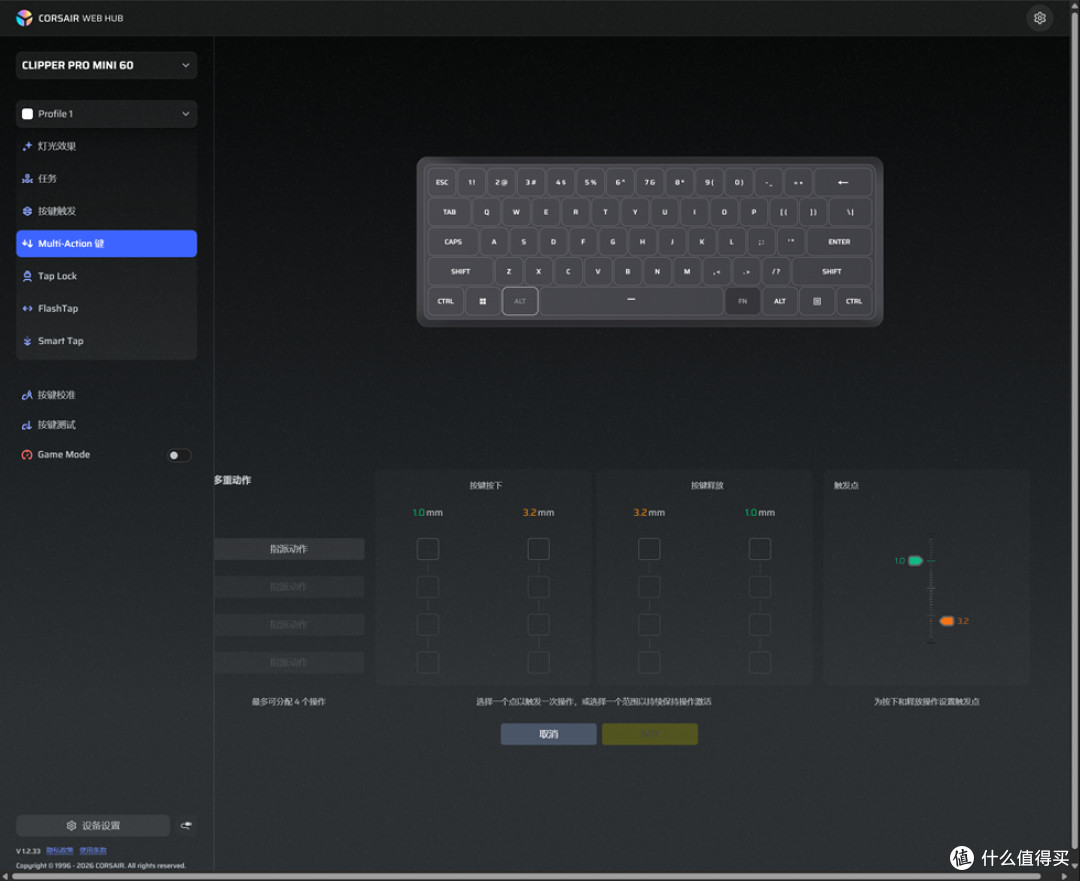The image size is (1080, 881).
Task: Check the top box under release 3.2 mm
Action: pos(649,549)
